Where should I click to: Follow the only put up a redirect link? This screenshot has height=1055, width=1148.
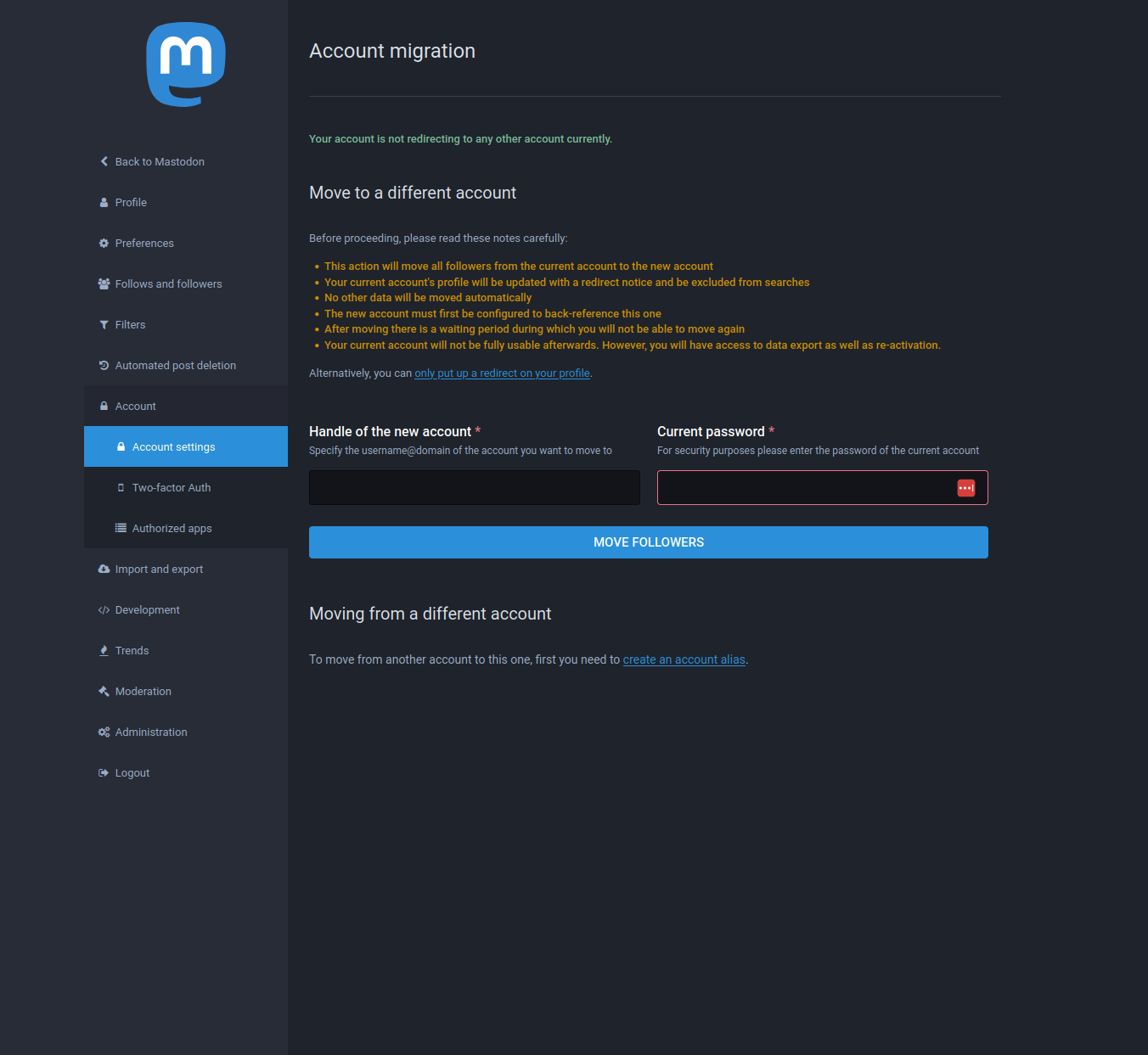[x=501, y=373]
